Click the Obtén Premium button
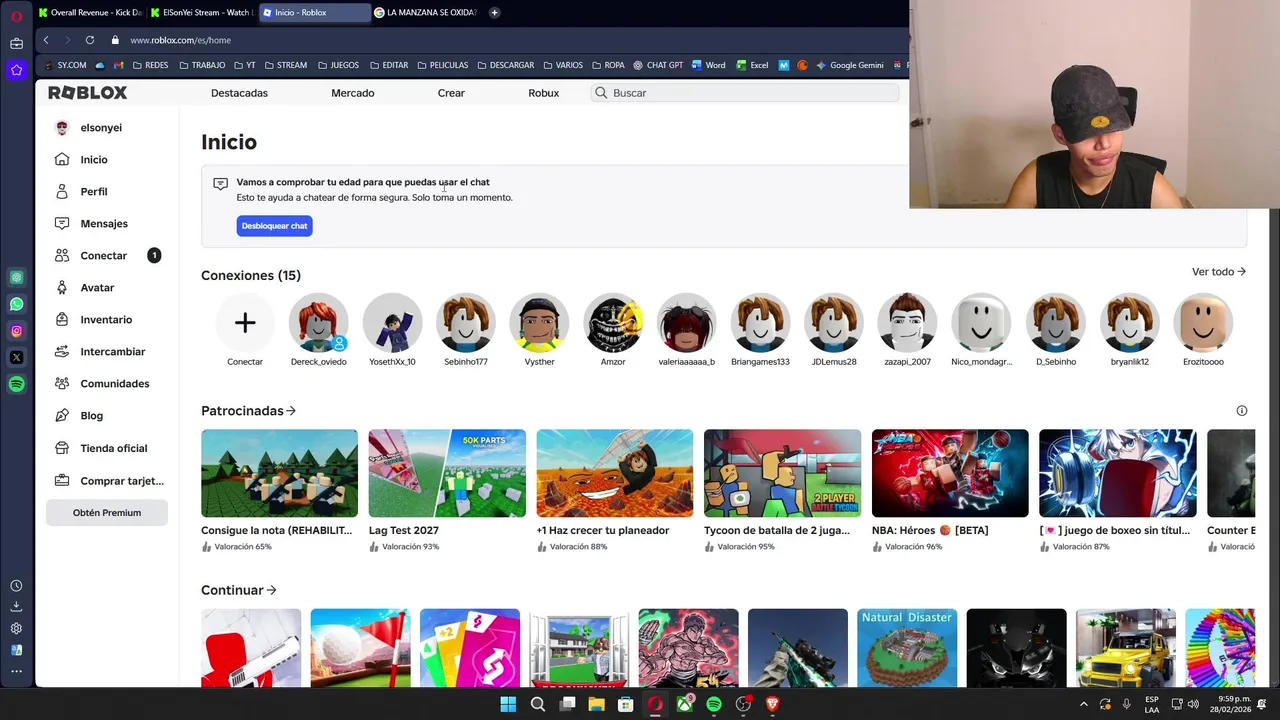 point(107,513)
